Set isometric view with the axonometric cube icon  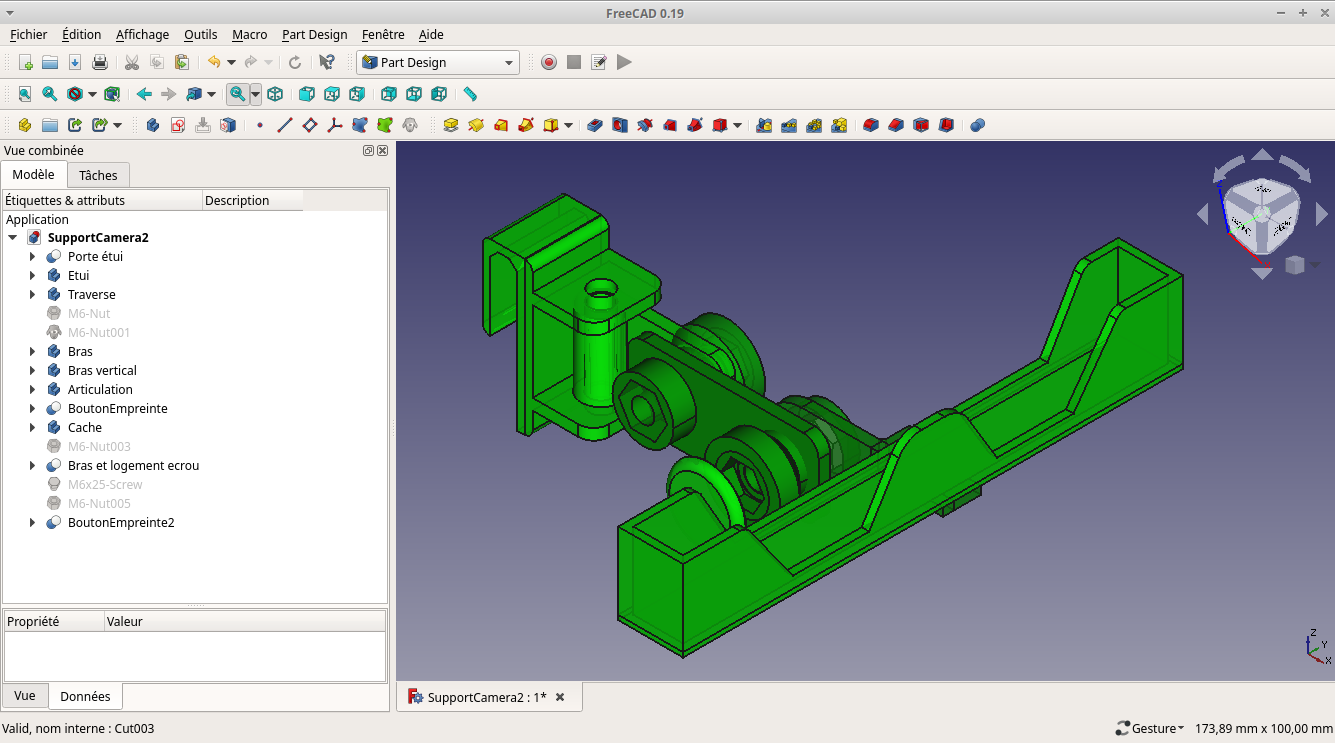pos(275,94)
